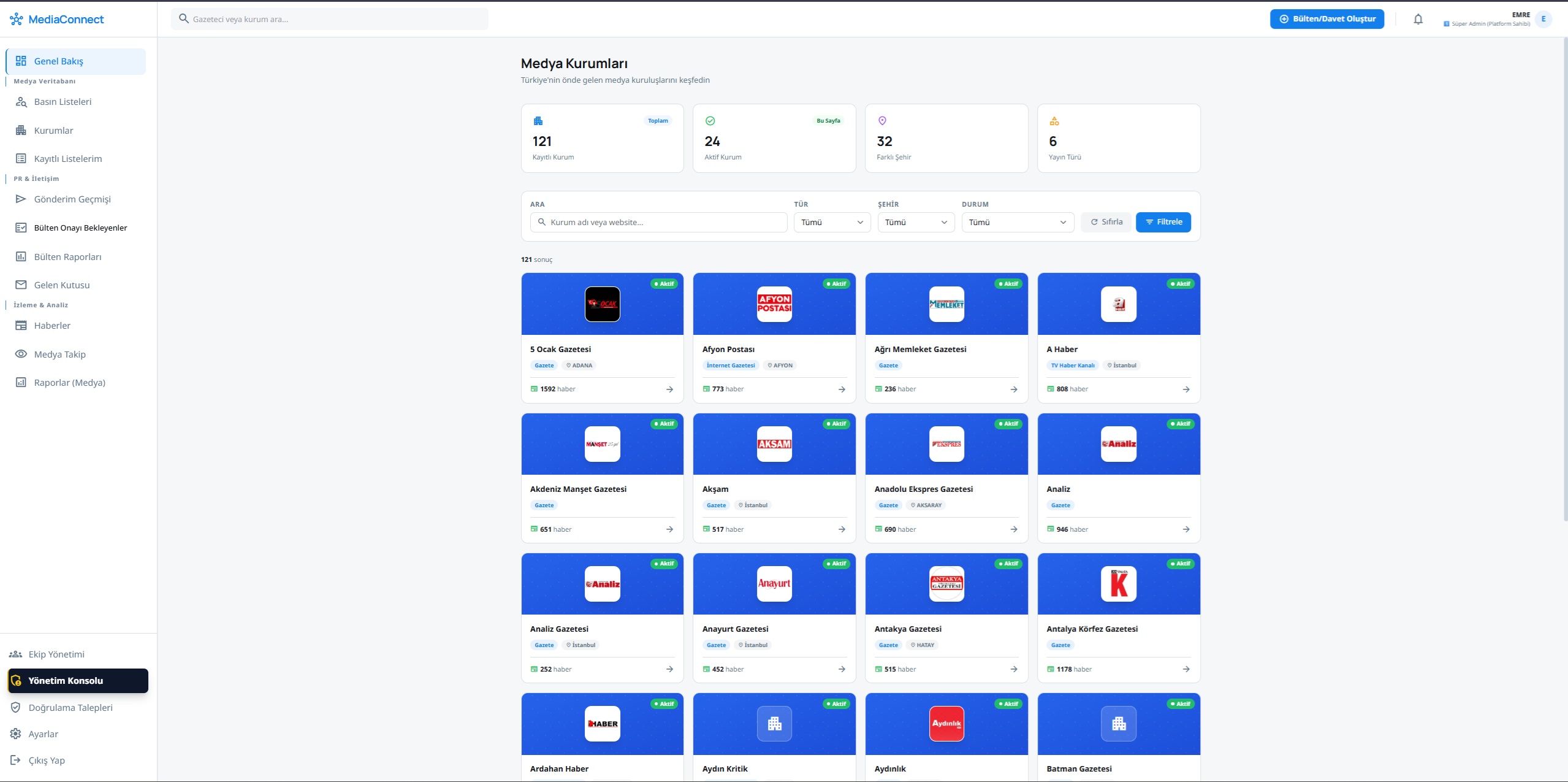Click the Afyon Postası logo thumbnail
This screenshot has height=782, width=1568.
(x=774, y=304)
